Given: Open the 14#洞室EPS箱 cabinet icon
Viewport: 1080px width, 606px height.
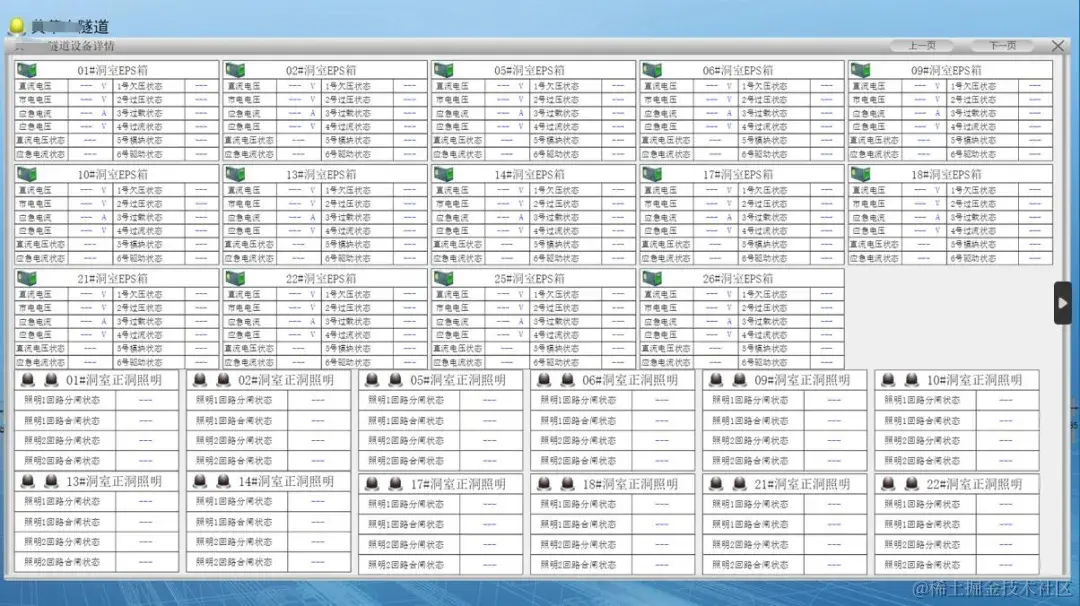Looking at the screenshot, I should click(444, 174).
